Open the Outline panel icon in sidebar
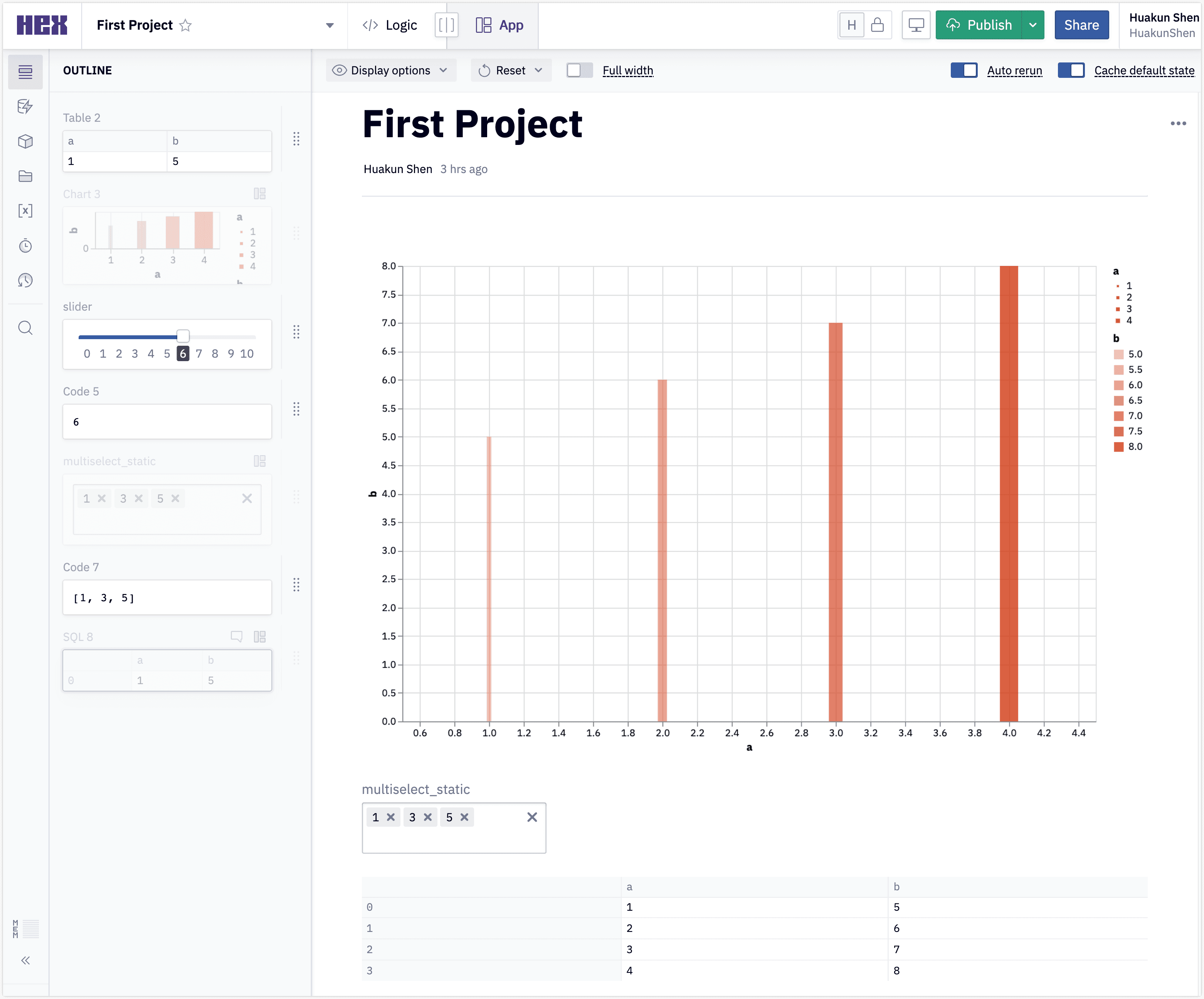The height and width of the screenshot is (999, 1204). [x=25, y=72]
